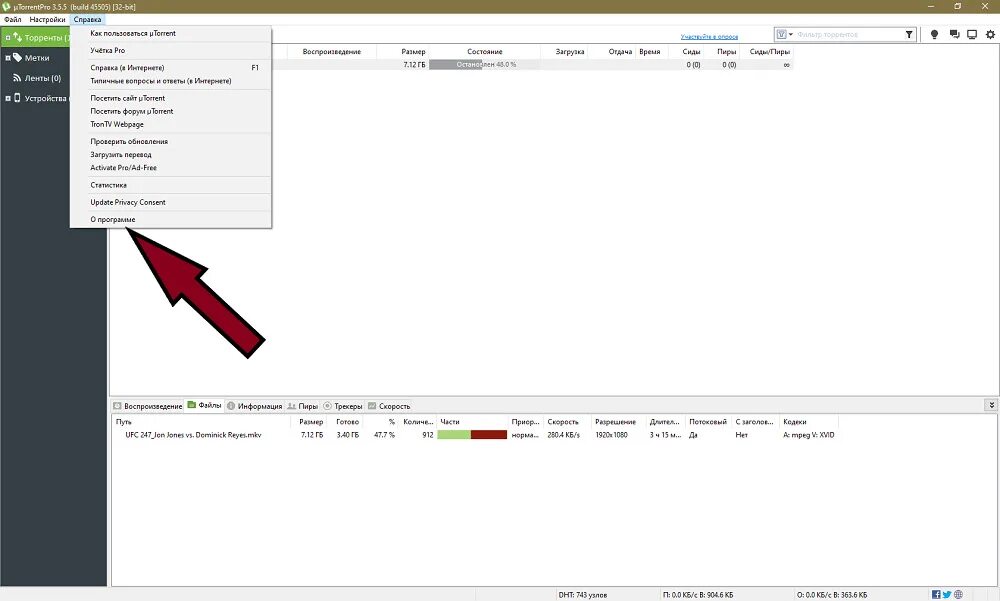Image resolution: width=1000 pixels, height=601 pixels.
Task: Click the graph icon on Скорость tab
Action: (x=372, y=406)
